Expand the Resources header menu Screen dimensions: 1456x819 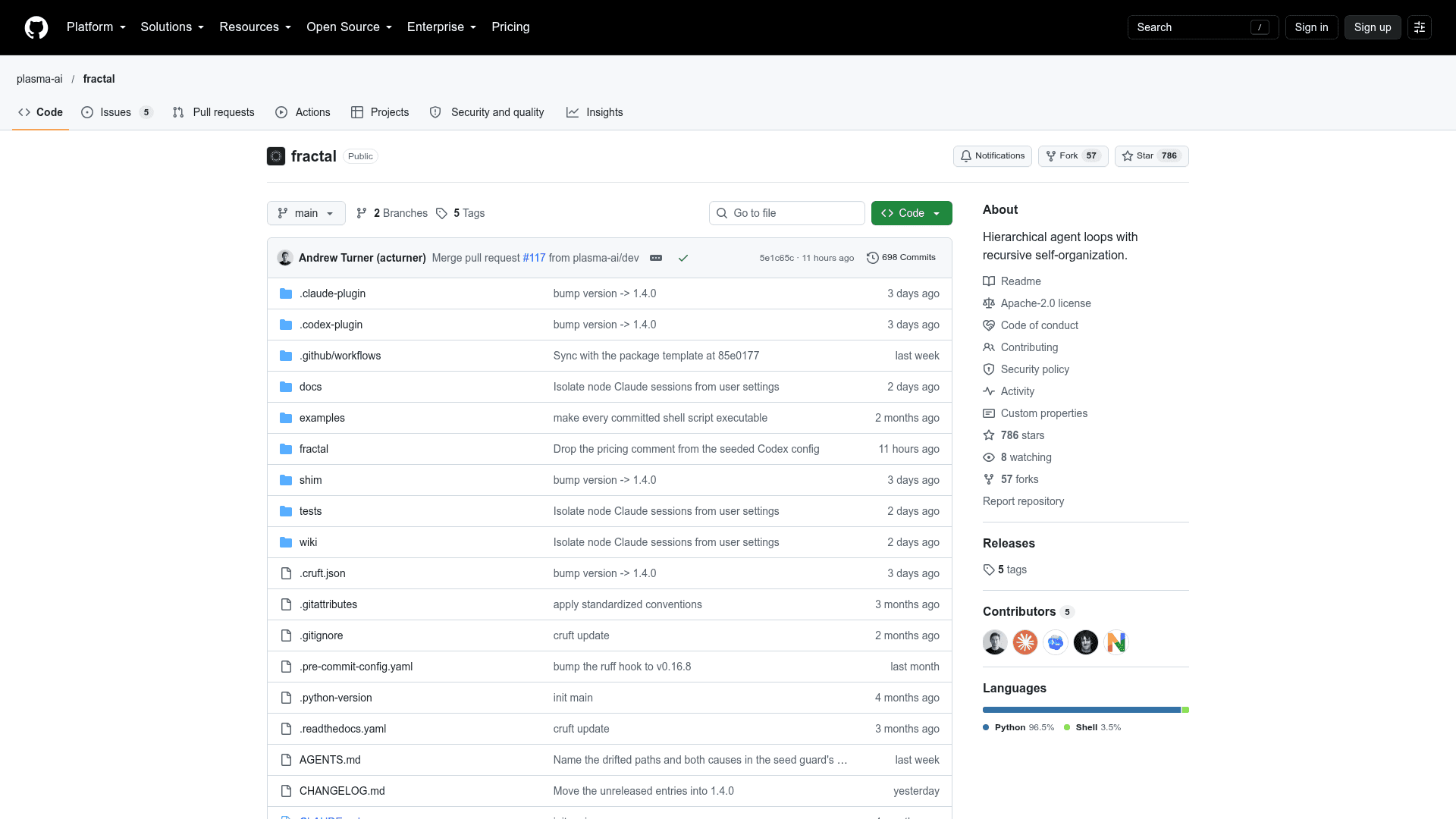point(256,27)
